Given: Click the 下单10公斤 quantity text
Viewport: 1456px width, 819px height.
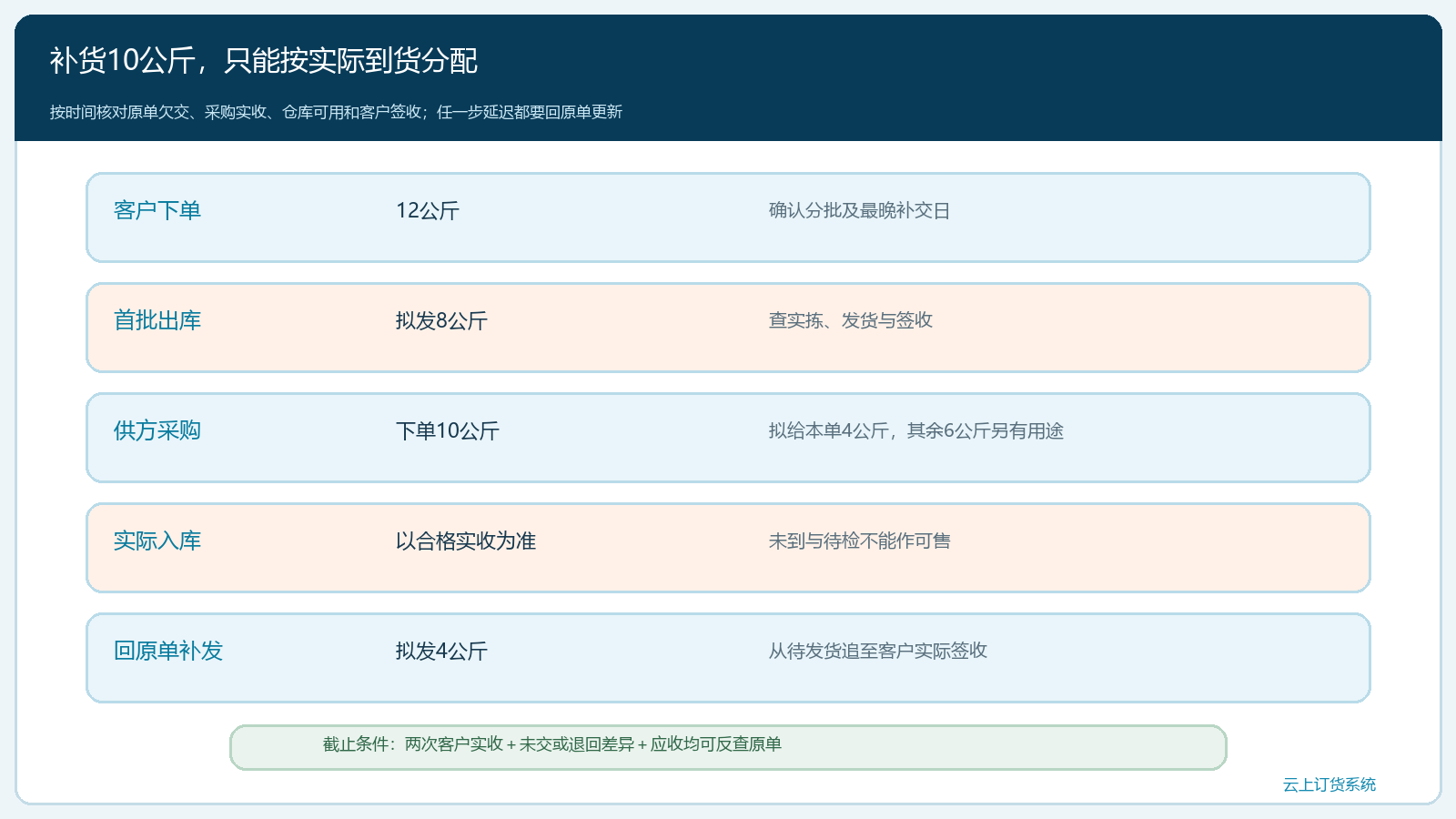Looking at the screenshot, I should click(x=447, y=430).
